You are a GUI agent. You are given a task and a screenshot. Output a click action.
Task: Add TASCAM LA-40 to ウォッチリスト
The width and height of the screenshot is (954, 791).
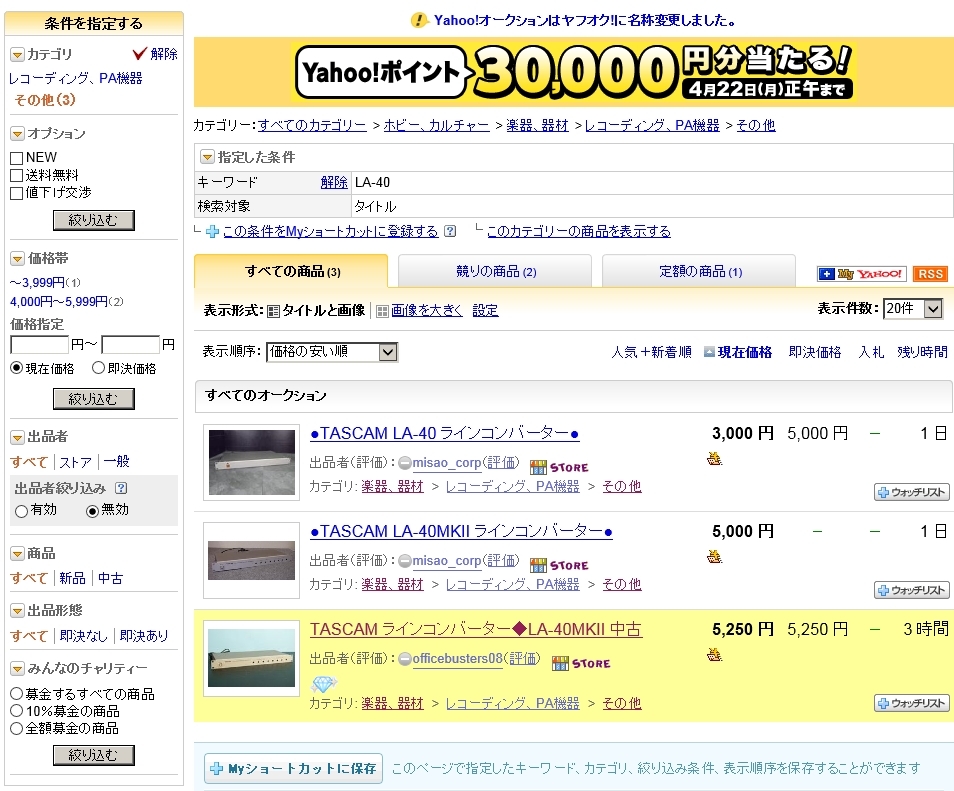pos(911,492)
